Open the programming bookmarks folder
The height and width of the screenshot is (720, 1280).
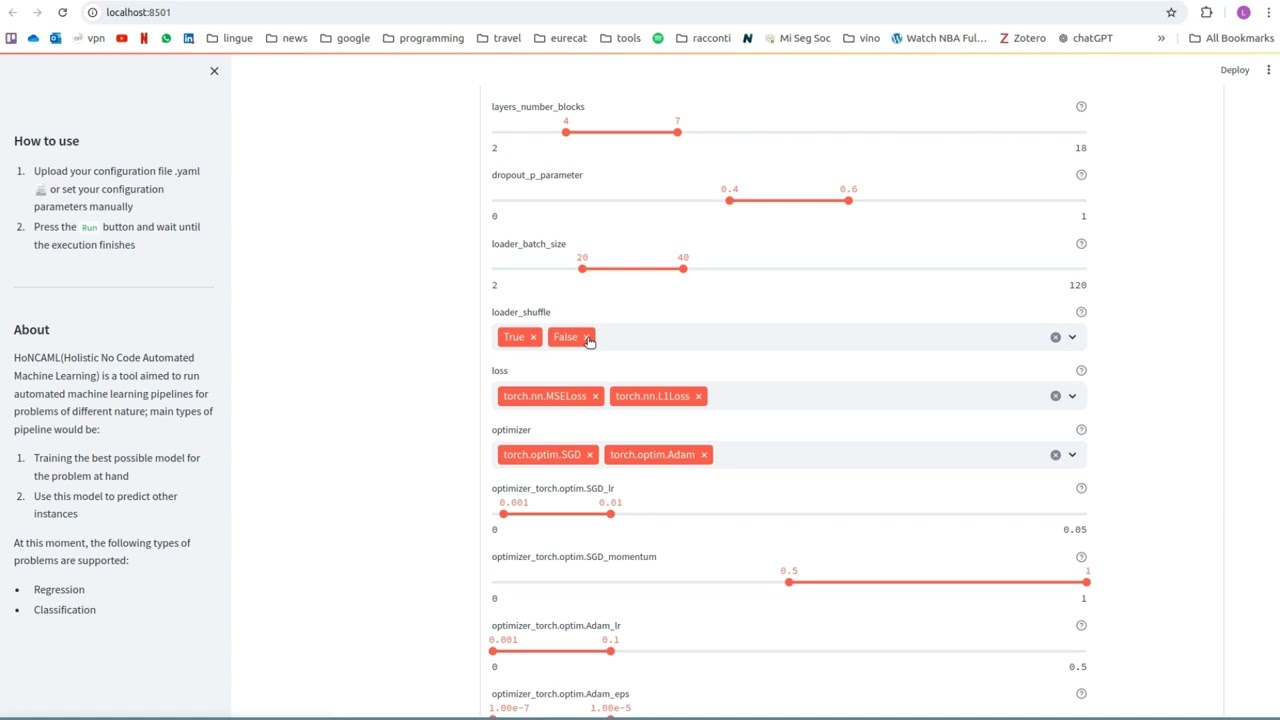(x=422, y=38)
